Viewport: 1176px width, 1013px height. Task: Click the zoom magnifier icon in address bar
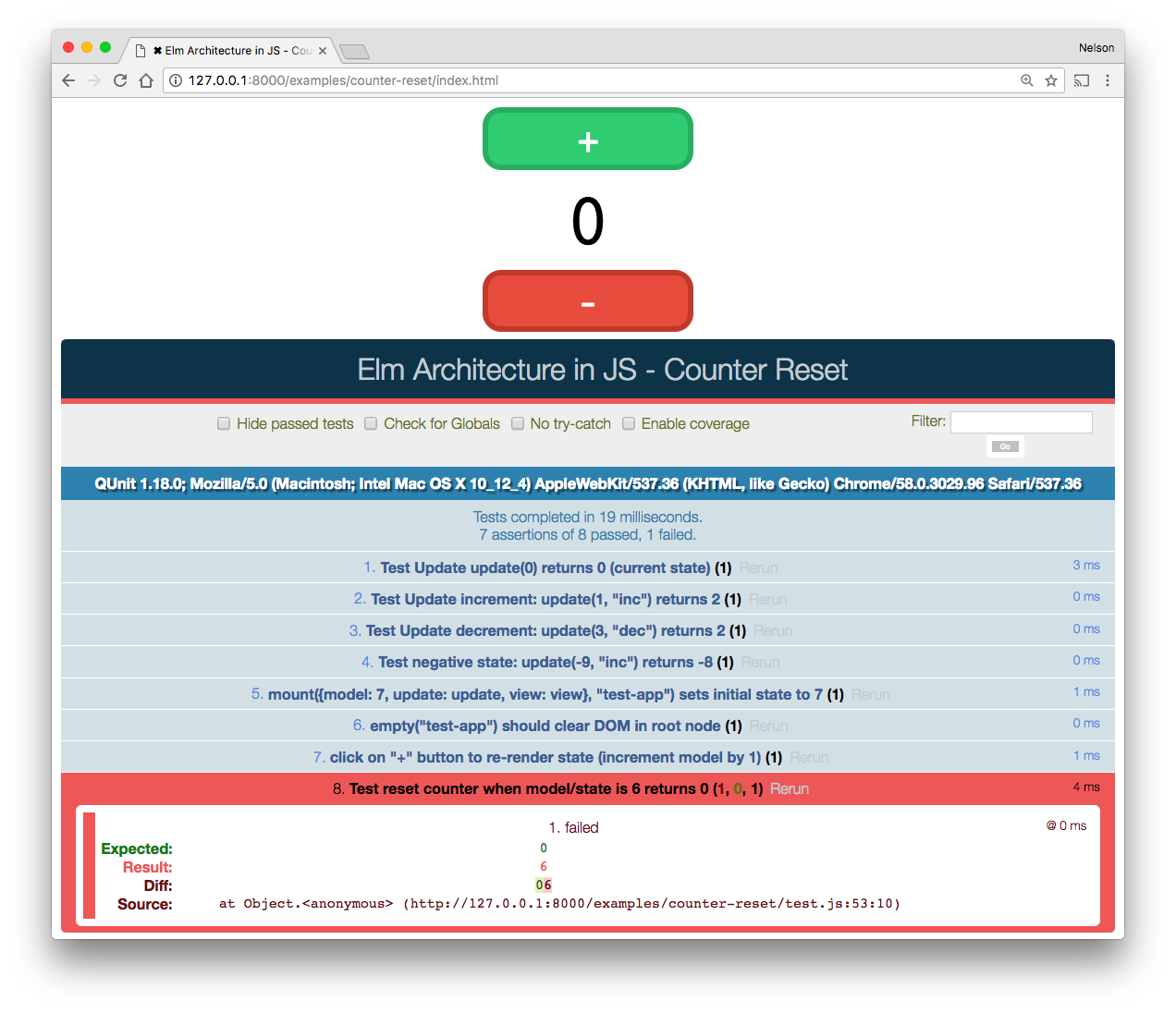click(1026, 80)
